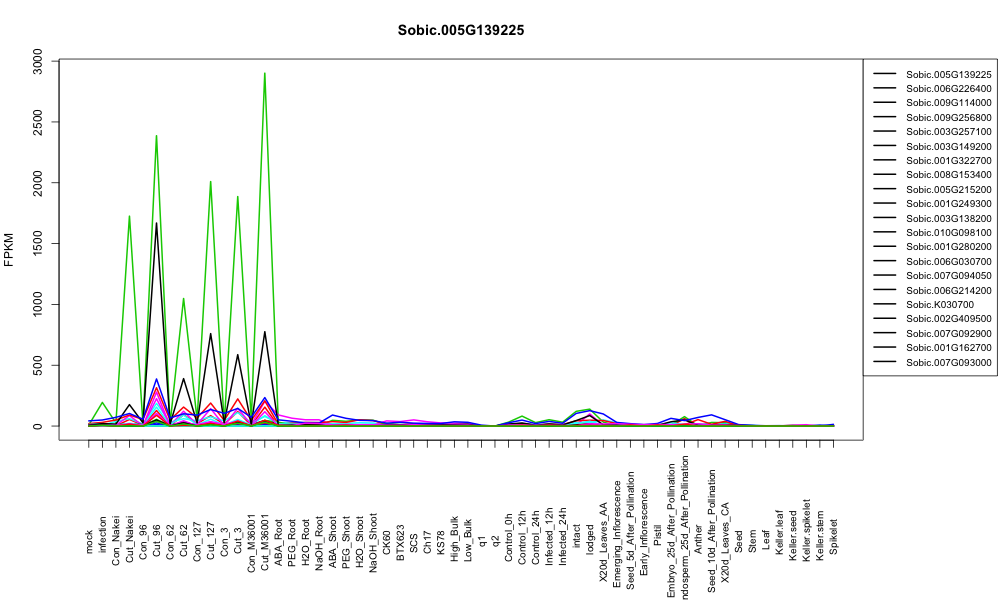Click the green peak above Cut_127

point(210,182)
